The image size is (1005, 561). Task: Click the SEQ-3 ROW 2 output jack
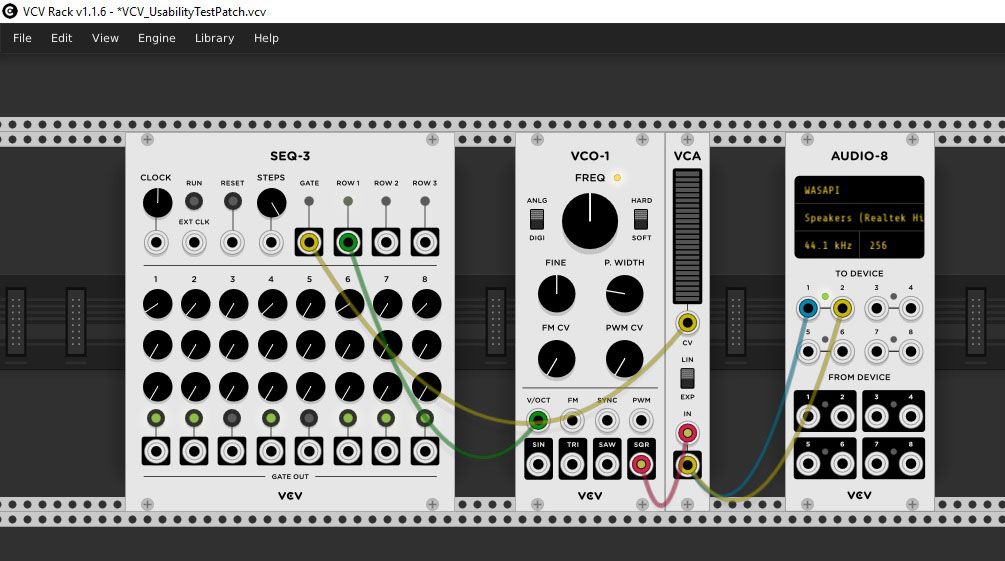tap(386, 242)
